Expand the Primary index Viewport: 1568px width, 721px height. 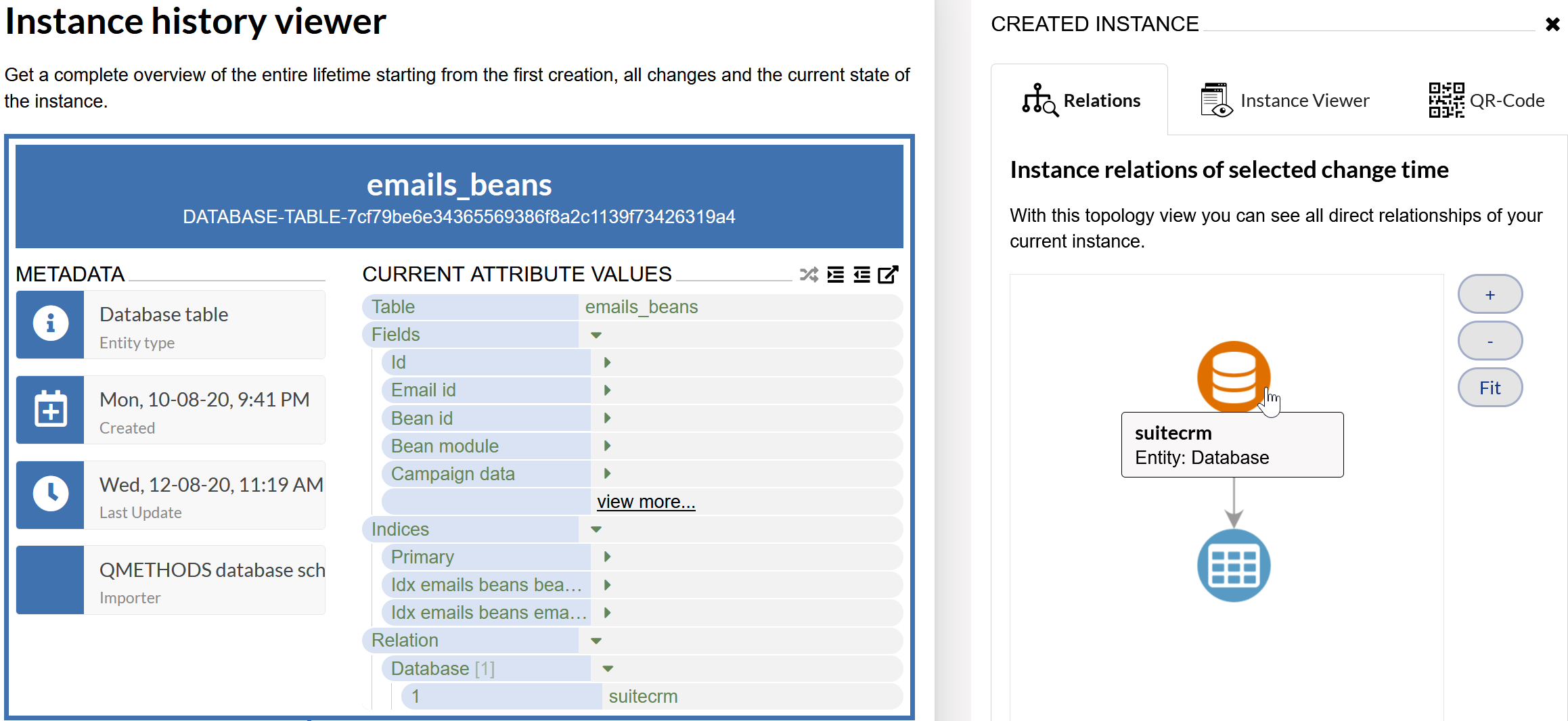607,557
